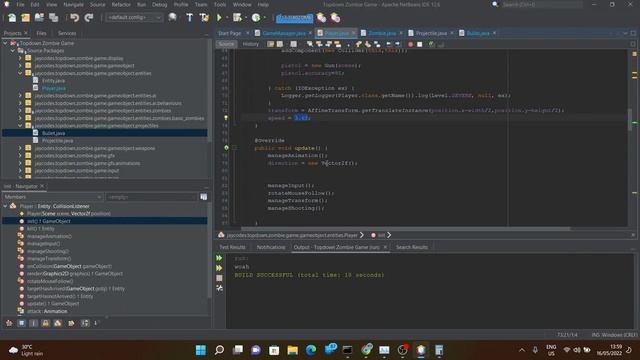Collapse the gameobject.entities package
640x360 pixels.
pyautogui.click(x=20, y=73)
